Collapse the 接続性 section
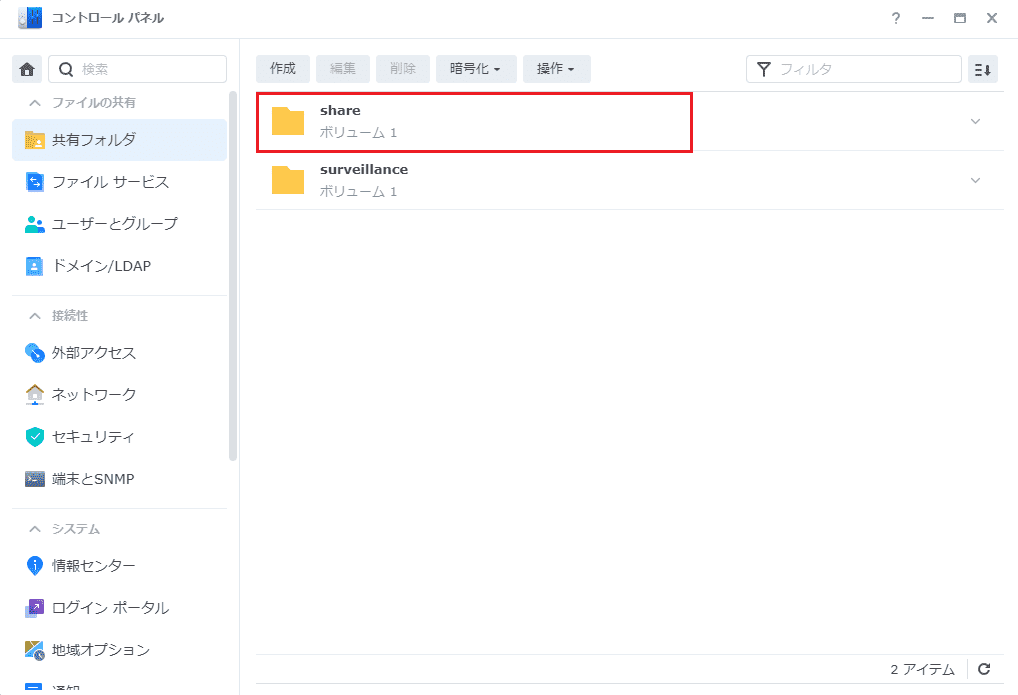 pos(35,316)
